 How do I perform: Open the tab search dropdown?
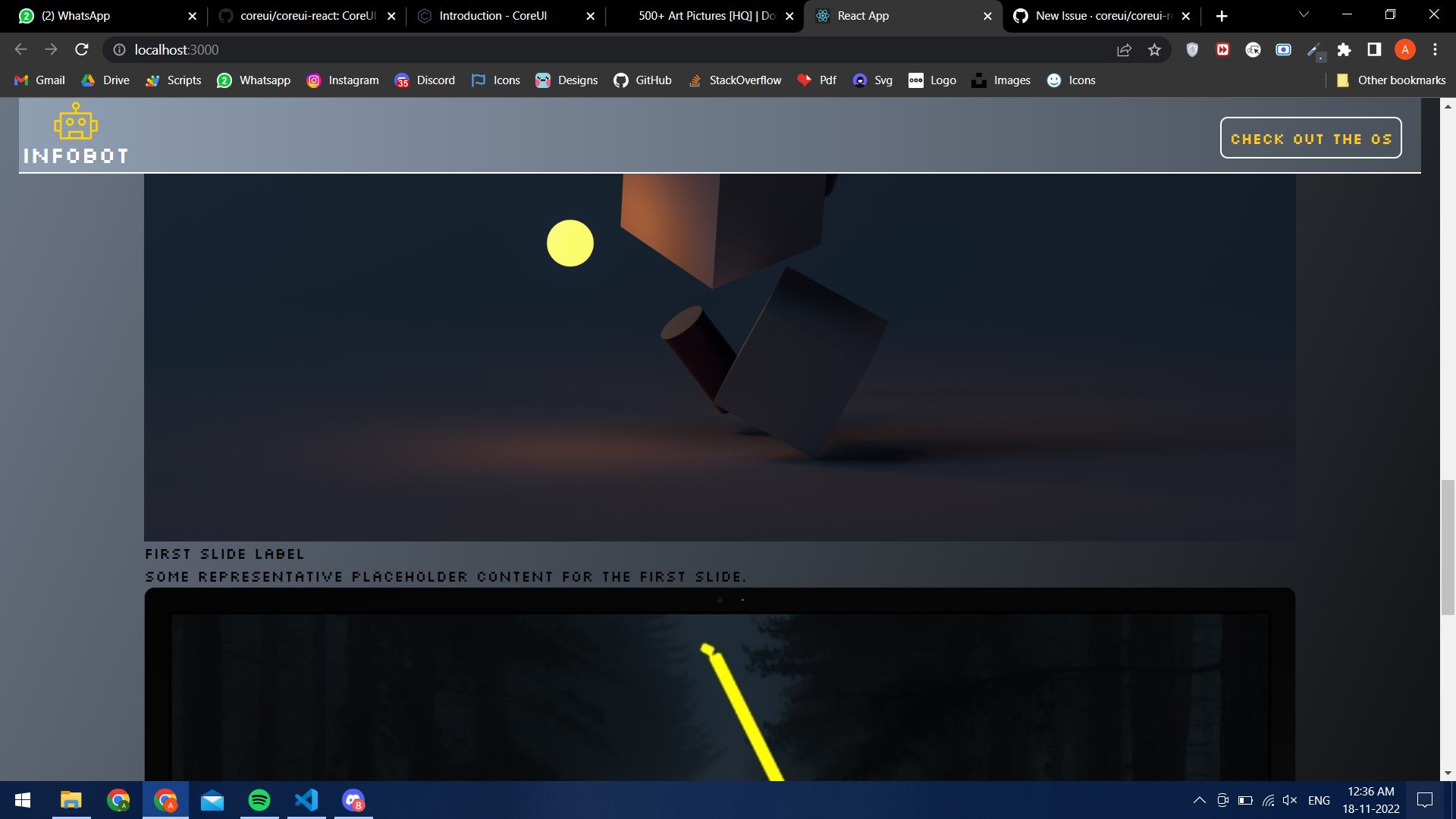tap(1303, 14)
